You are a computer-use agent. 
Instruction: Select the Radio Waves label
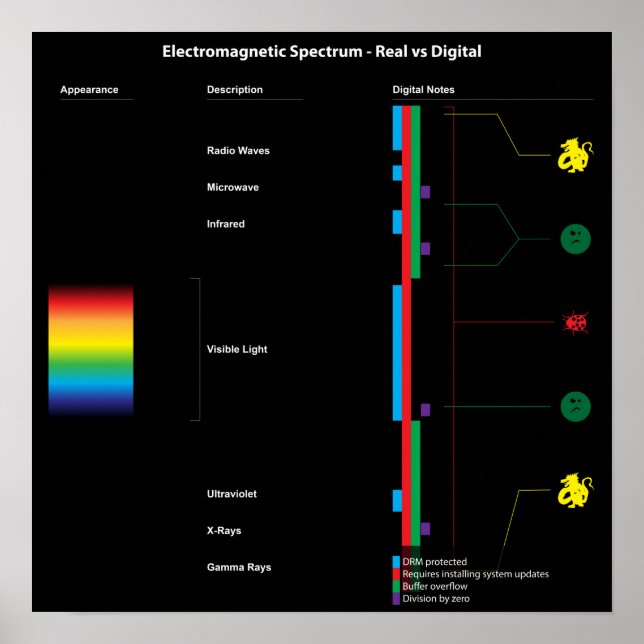coord(238,151)
